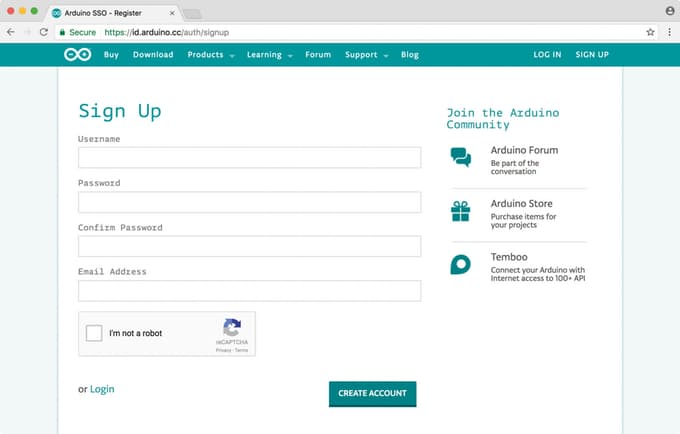Reload the page using the refresh icon
680x434 pixels.
[x=44, y=32]
